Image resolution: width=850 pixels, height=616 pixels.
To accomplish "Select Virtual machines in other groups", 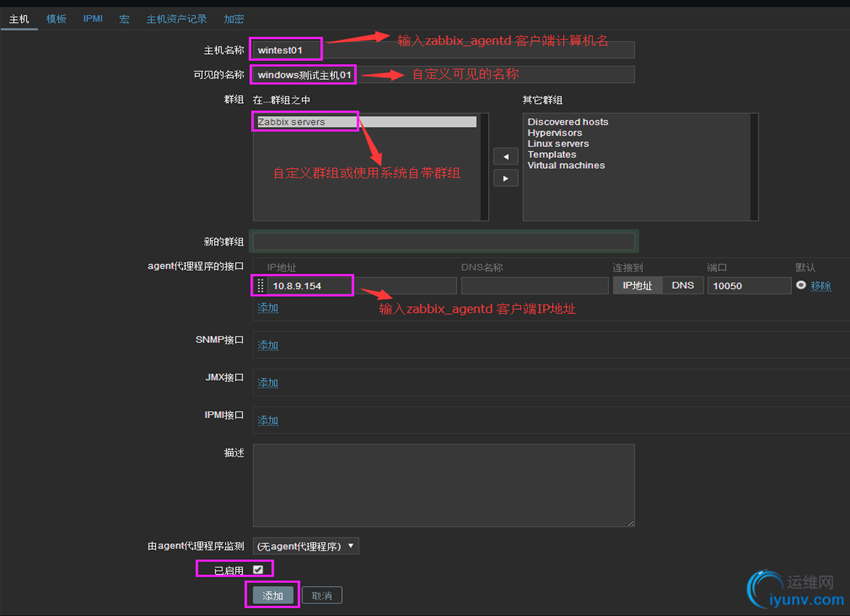I will 566,165.
